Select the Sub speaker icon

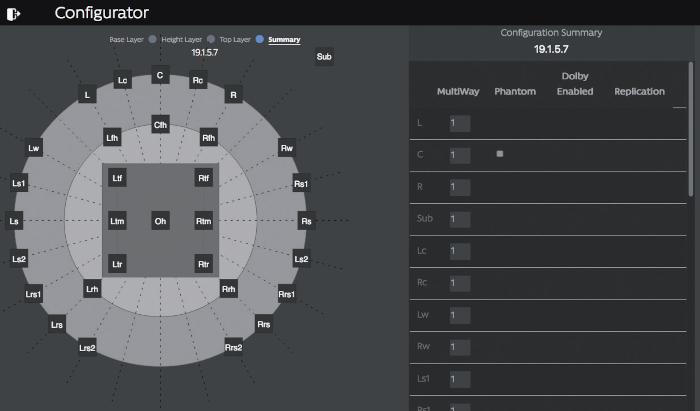point(324,57)
